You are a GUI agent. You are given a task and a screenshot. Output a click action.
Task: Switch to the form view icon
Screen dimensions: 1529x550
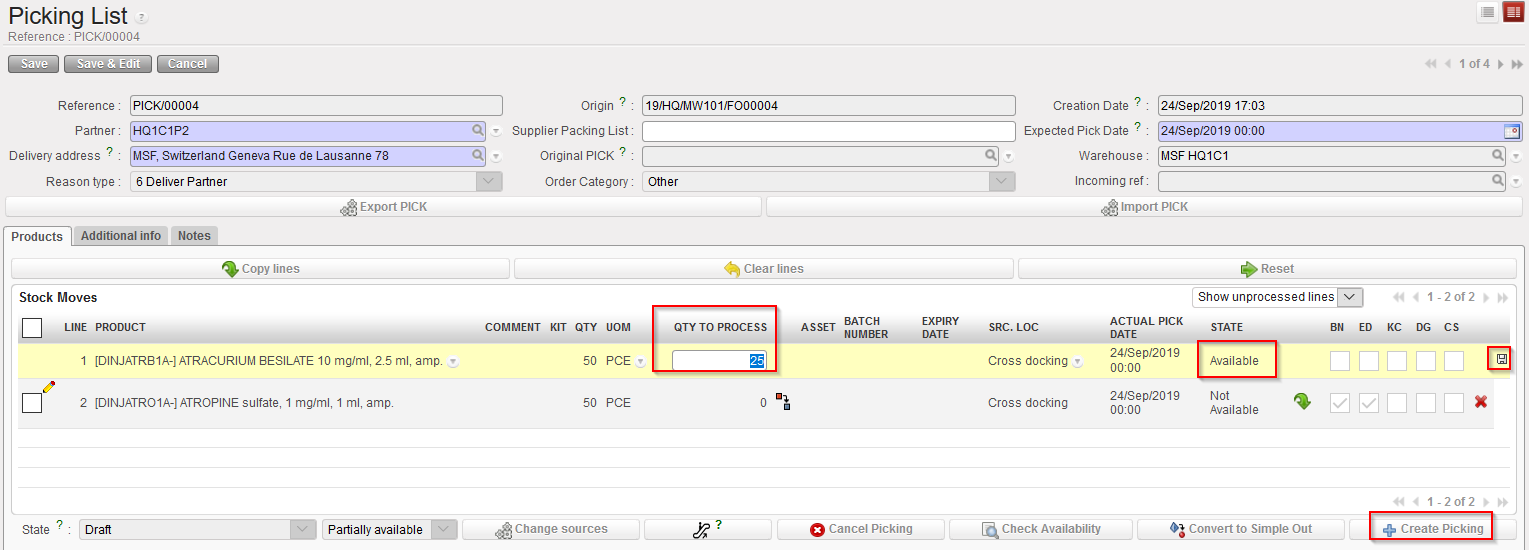[1513, 12]
